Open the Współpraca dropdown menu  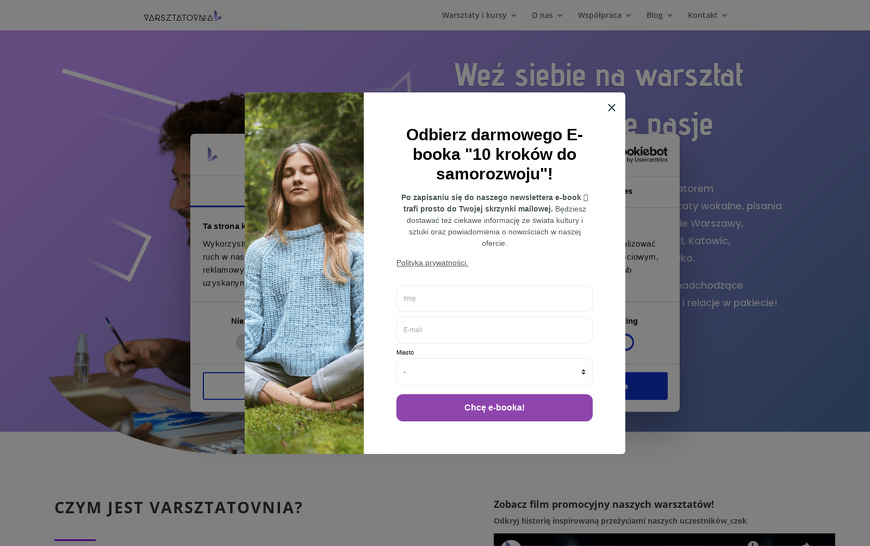pos(604,15)
